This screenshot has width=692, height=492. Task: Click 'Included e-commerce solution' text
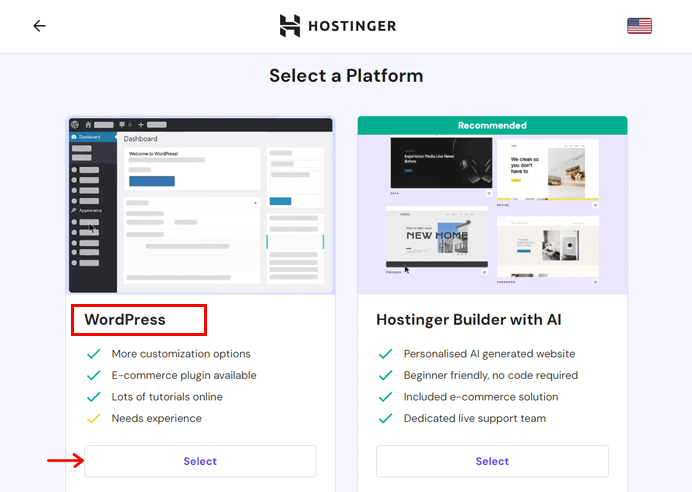pos(481,397)
